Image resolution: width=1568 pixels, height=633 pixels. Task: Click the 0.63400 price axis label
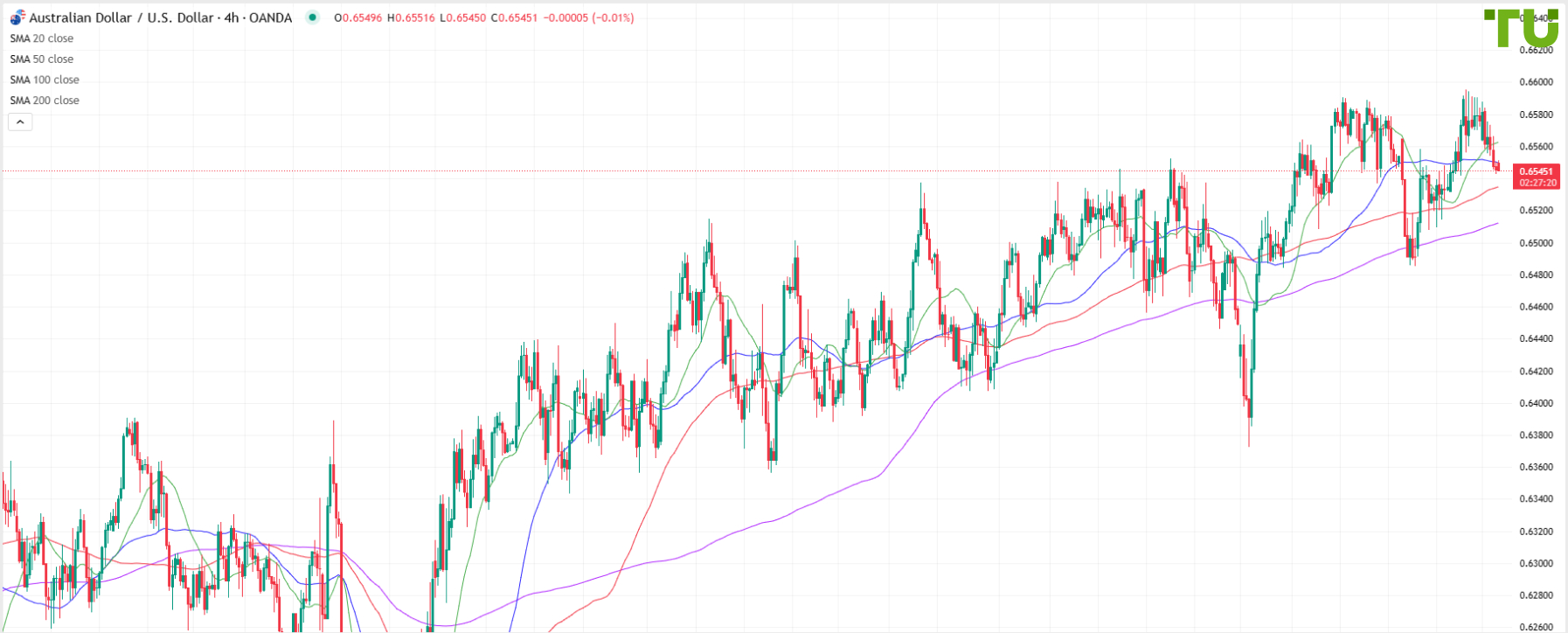(x=1536, y=499)
